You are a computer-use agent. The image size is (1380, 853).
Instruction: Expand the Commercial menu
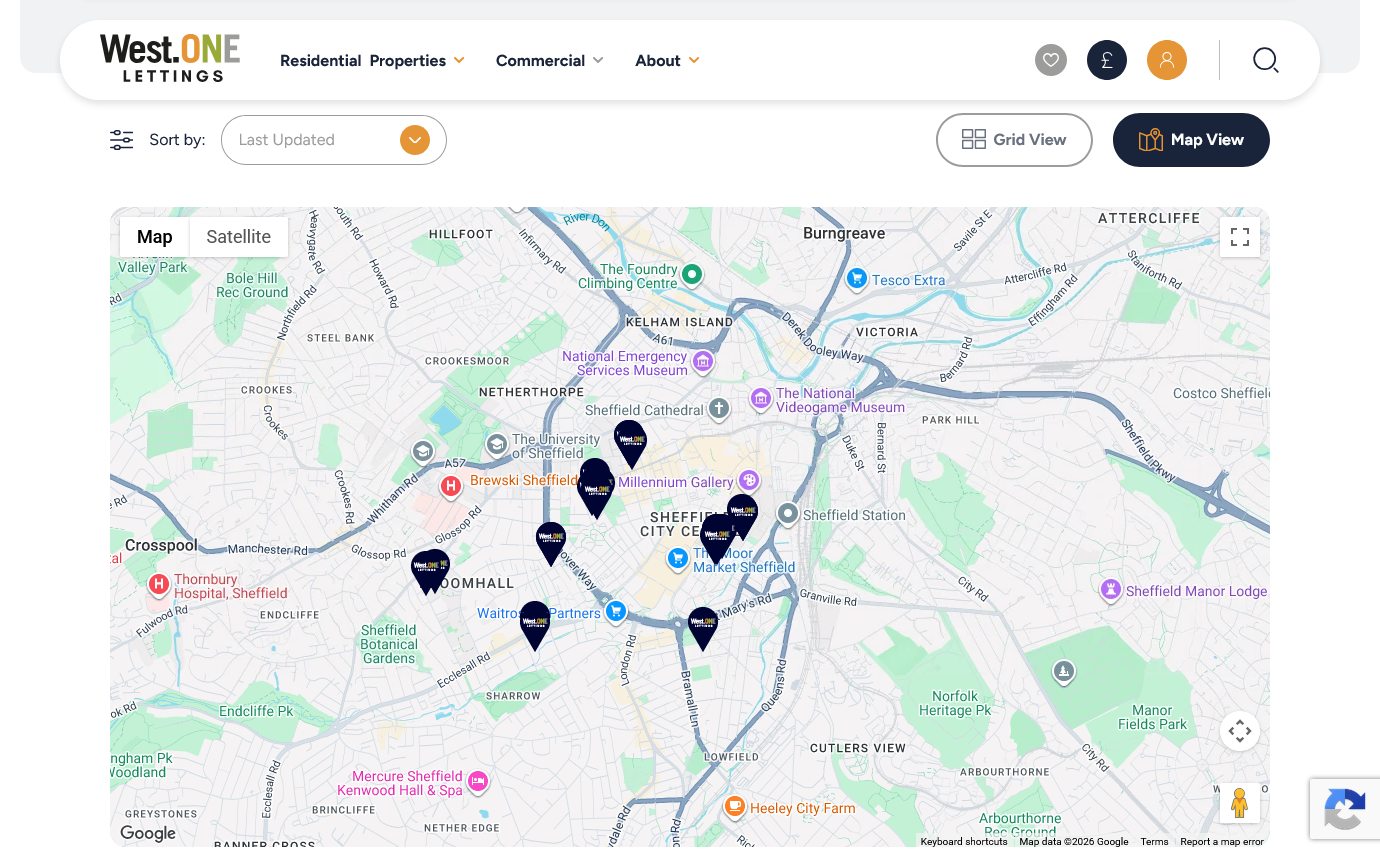click(549, 60)
